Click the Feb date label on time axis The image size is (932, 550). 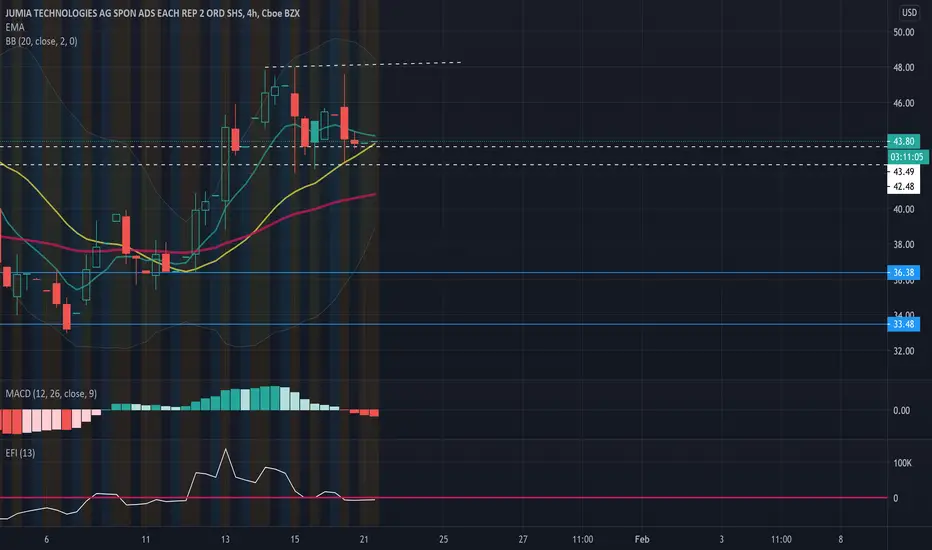click(x=642, y=539)
